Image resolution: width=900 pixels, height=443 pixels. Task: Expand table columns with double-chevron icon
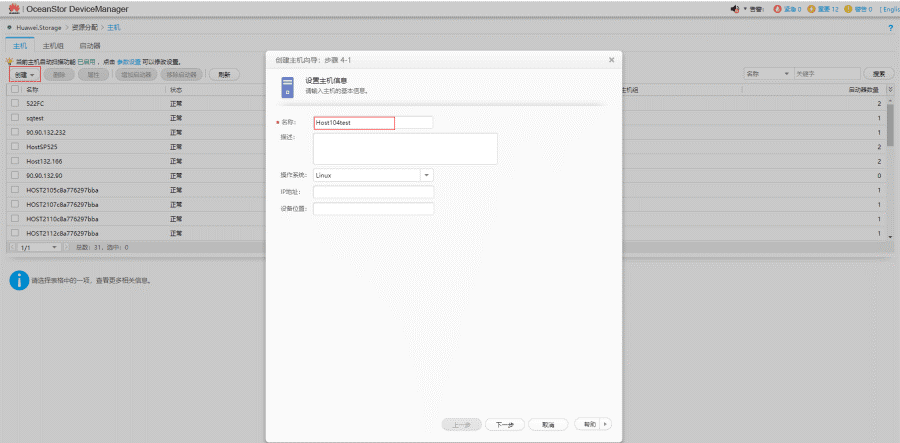click(889, 89)
